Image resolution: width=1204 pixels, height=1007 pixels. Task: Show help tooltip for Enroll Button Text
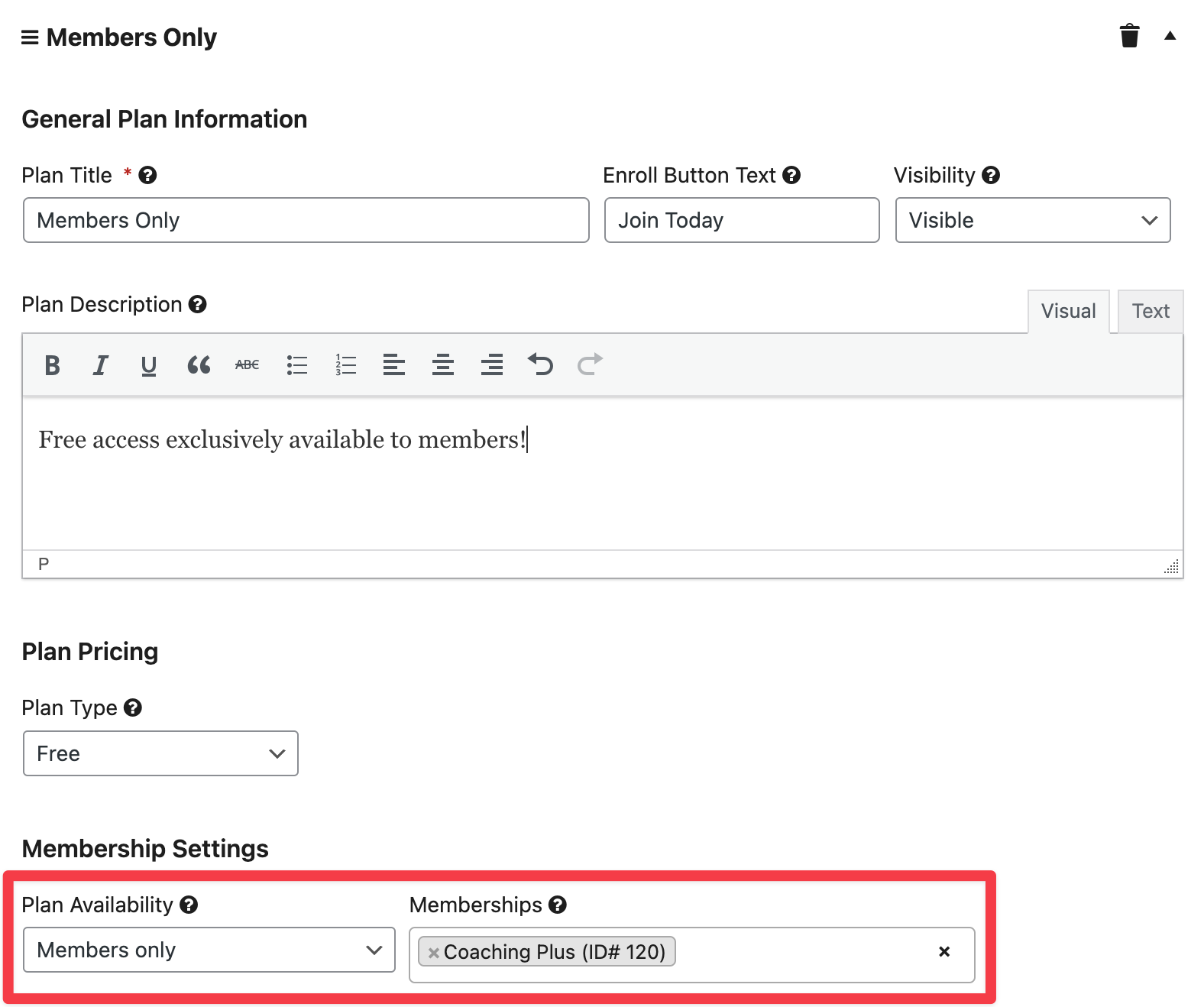(x=791, y=175)
